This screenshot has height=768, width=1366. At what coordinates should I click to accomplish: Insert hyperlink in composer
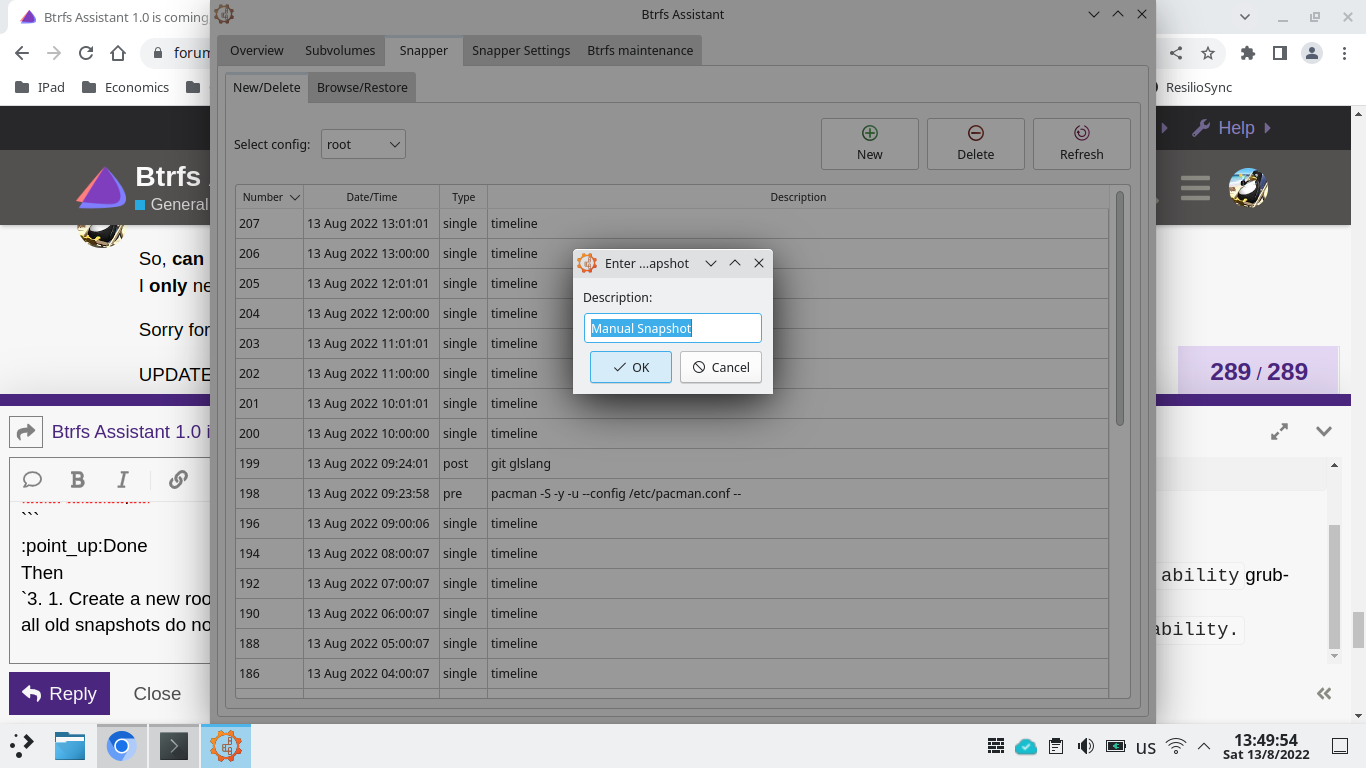point(178,479)
